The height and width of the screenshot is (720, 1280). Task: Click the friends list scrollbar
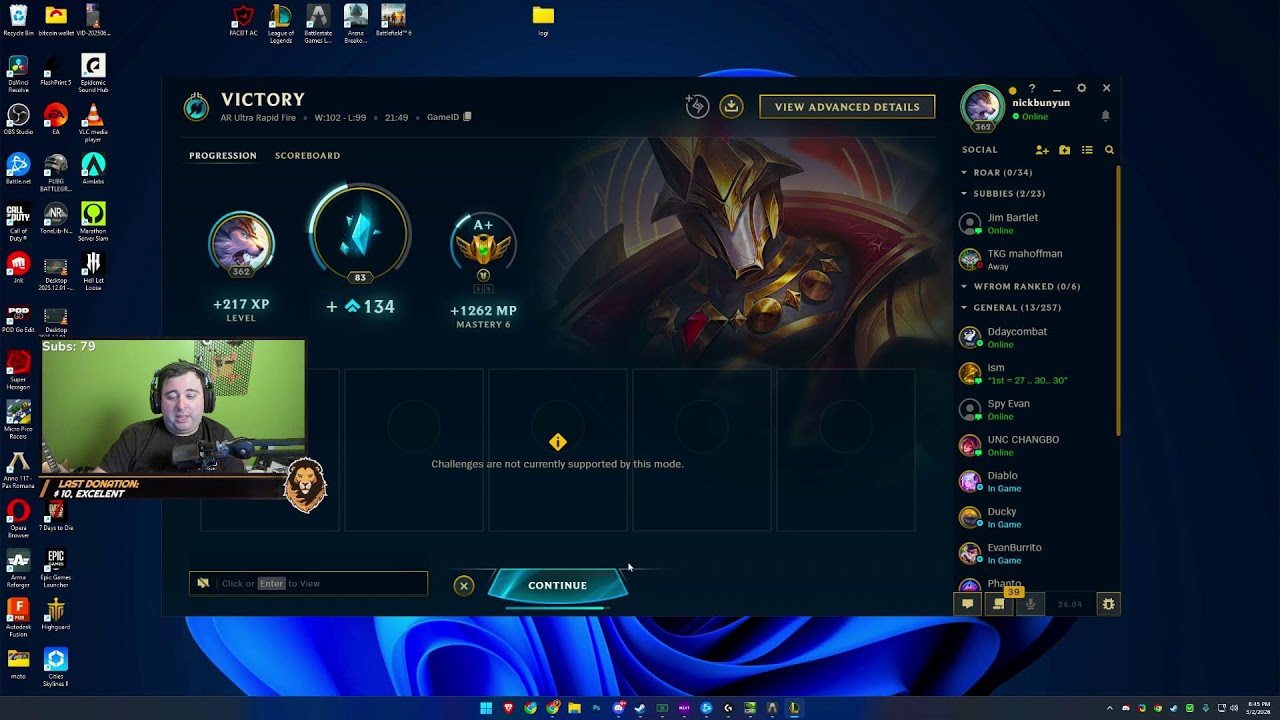(1118, 300)
